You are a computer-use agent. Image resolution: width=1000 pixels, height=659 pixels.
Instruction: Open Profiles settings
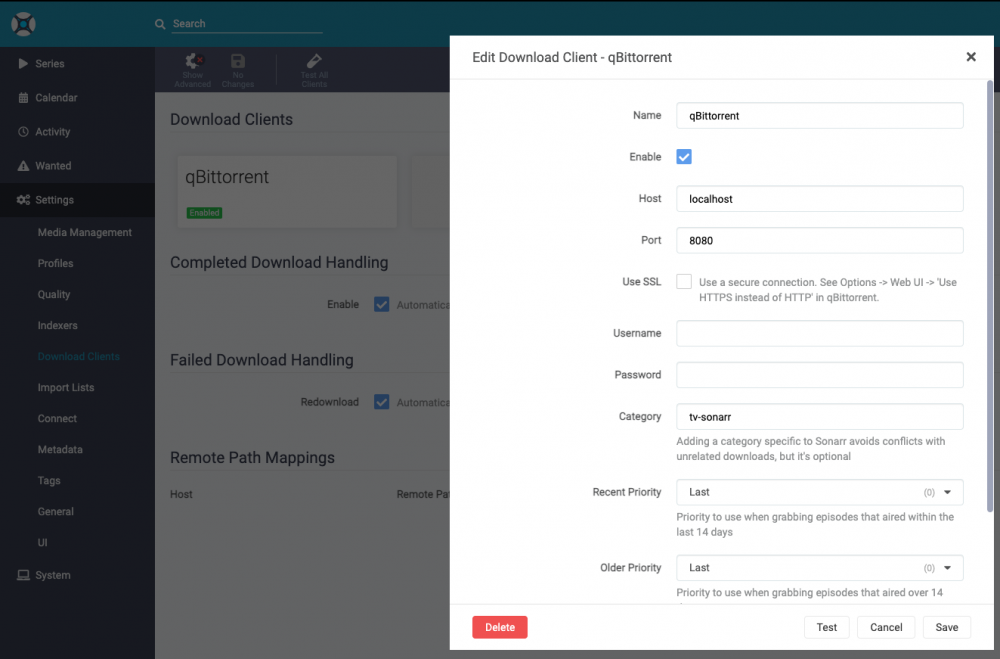55,263
